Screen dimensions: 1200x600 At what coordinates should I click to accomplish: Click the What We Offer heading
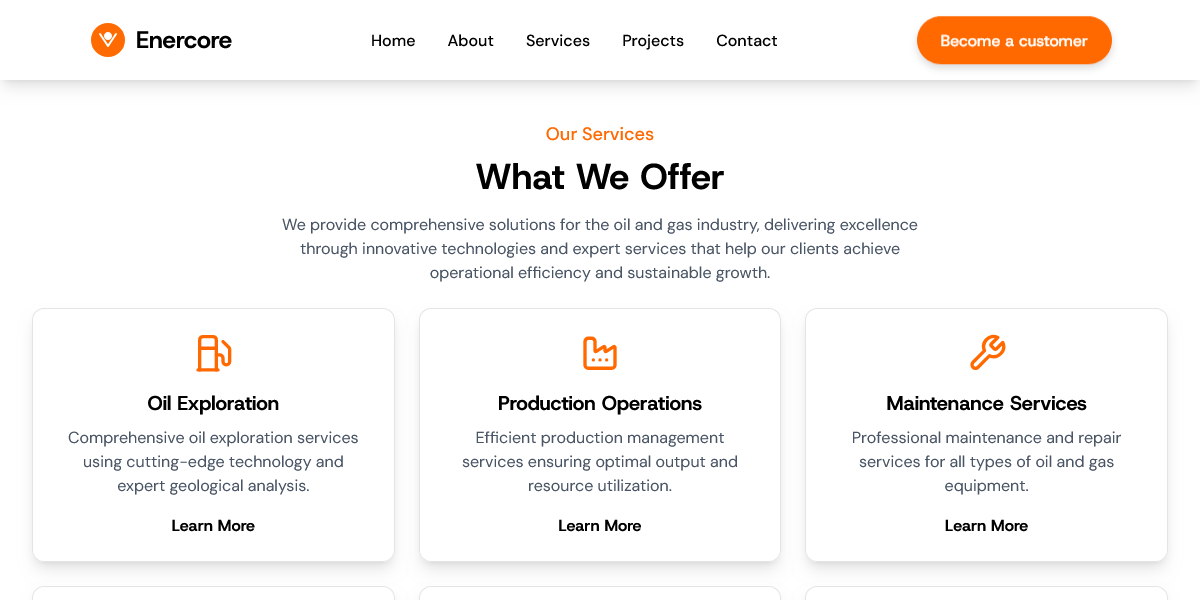(x=600, y=177)
